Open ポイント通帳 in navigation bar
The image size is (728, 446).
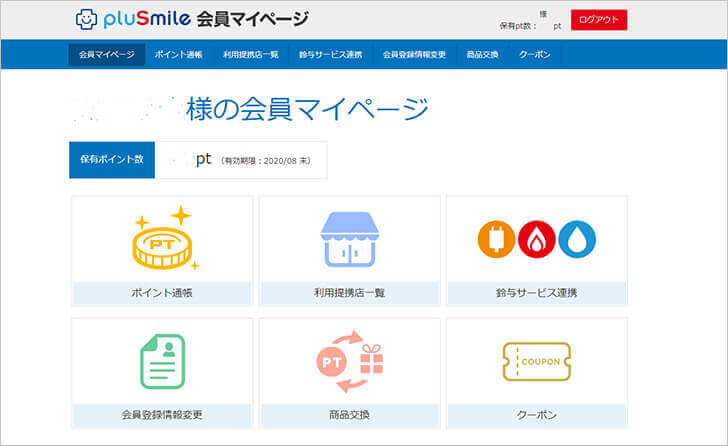pos(178,54)
